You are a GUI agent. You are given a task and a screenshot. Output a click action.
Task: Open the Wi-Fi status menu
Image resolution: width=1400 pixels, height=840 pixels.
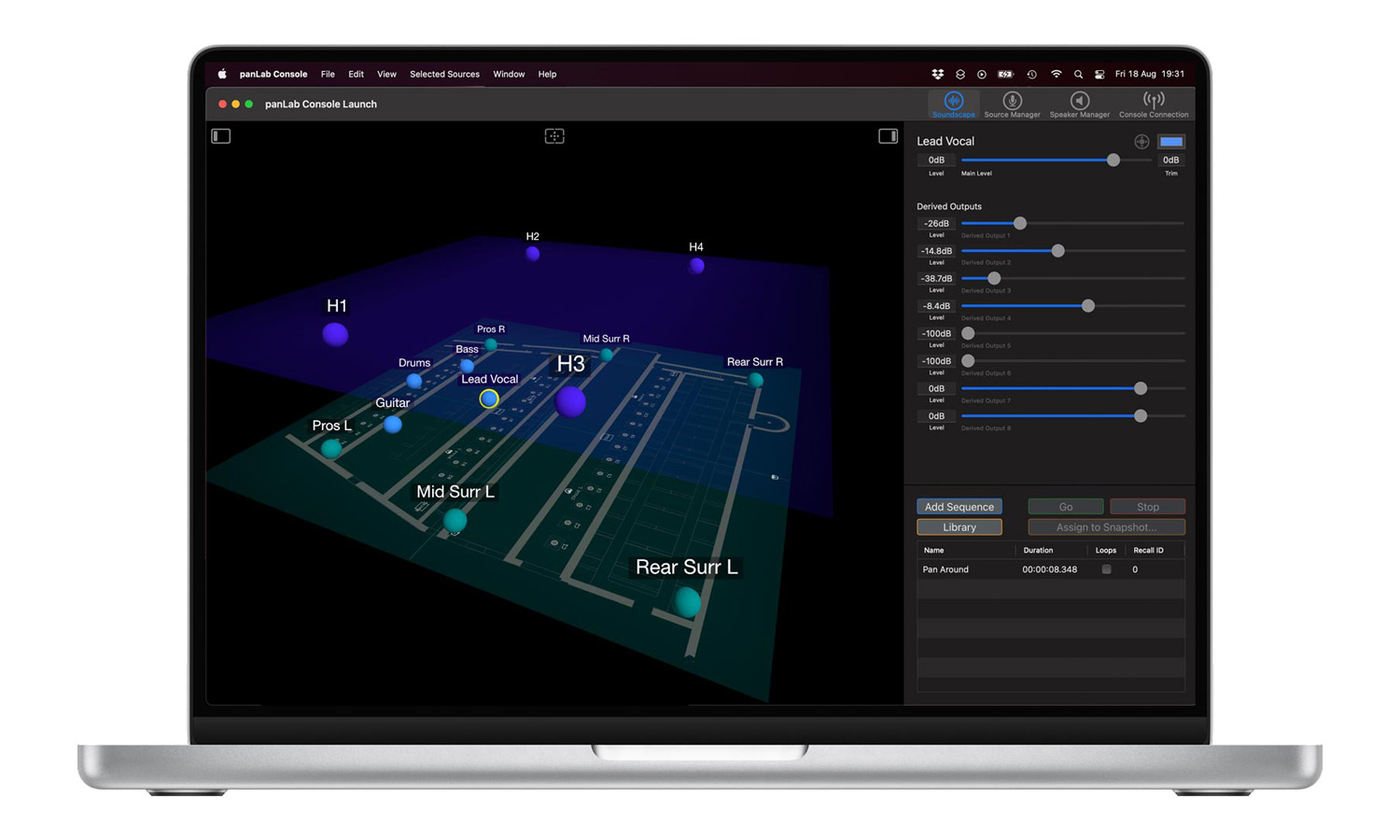1056,74
